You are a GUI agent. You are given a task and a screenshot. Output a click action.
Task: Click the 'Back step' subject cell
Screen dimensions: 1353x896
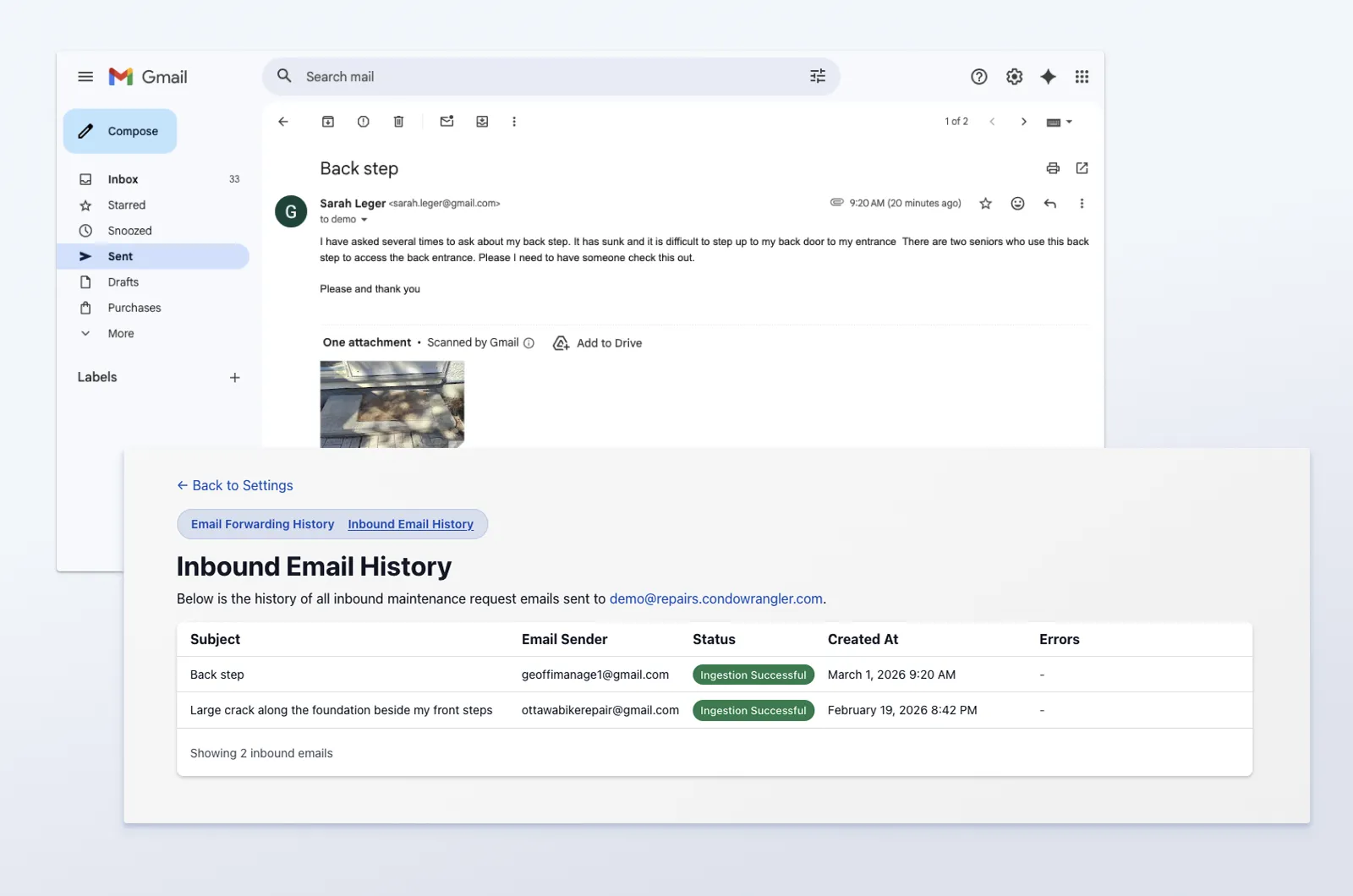click(x=217, y=675)
